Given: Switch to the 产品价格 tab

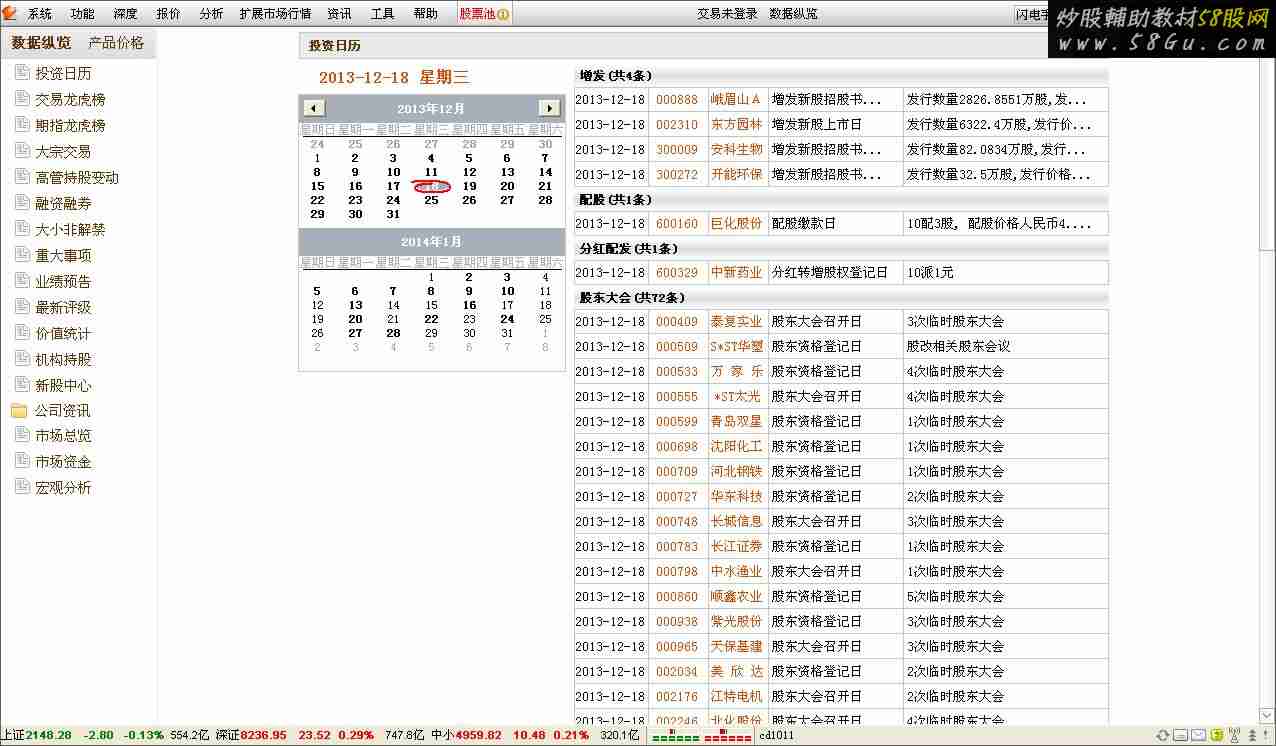Looking at the screenshot, I should (116, 43).
